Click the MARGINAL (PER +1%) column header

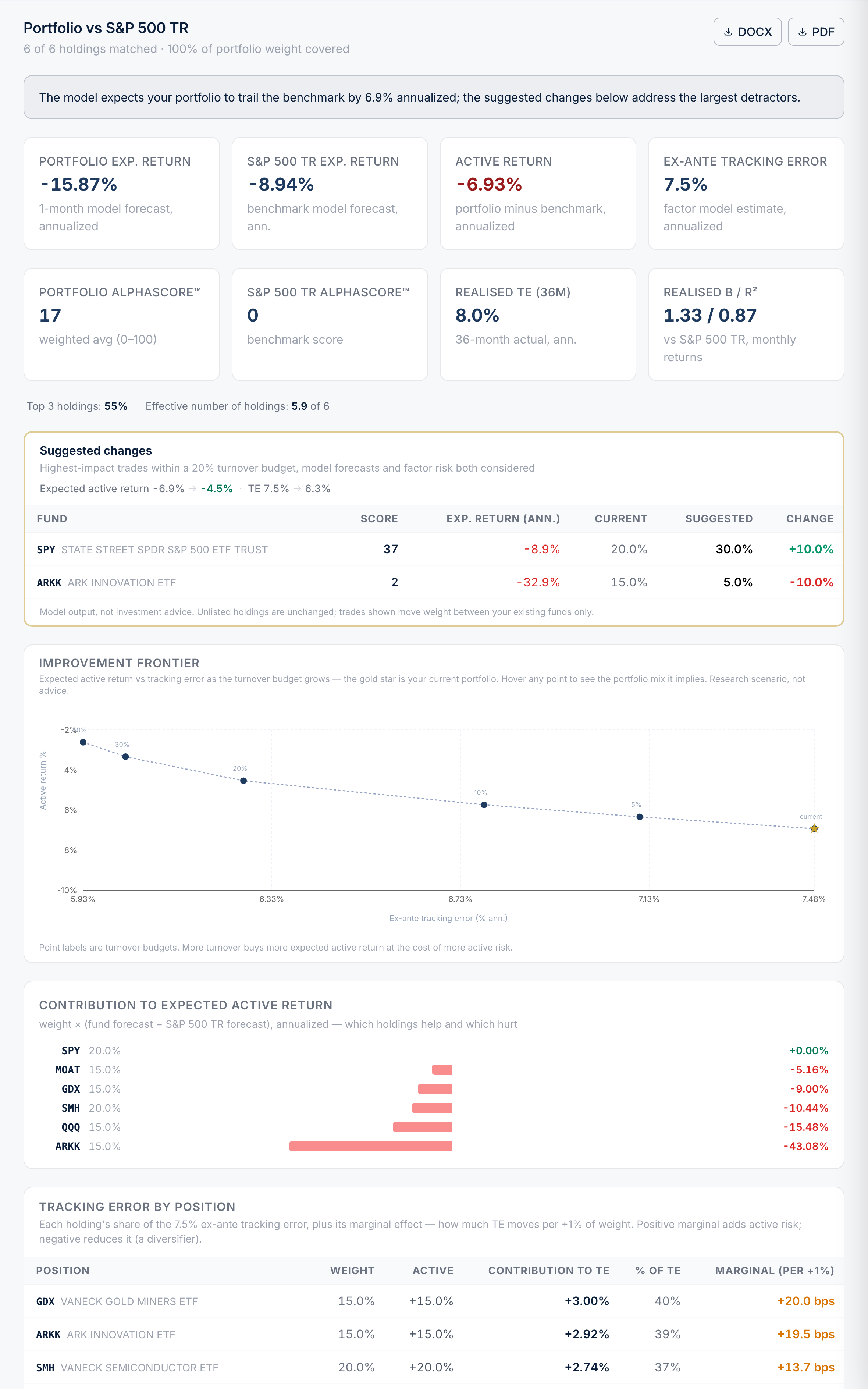point(775,1271)
